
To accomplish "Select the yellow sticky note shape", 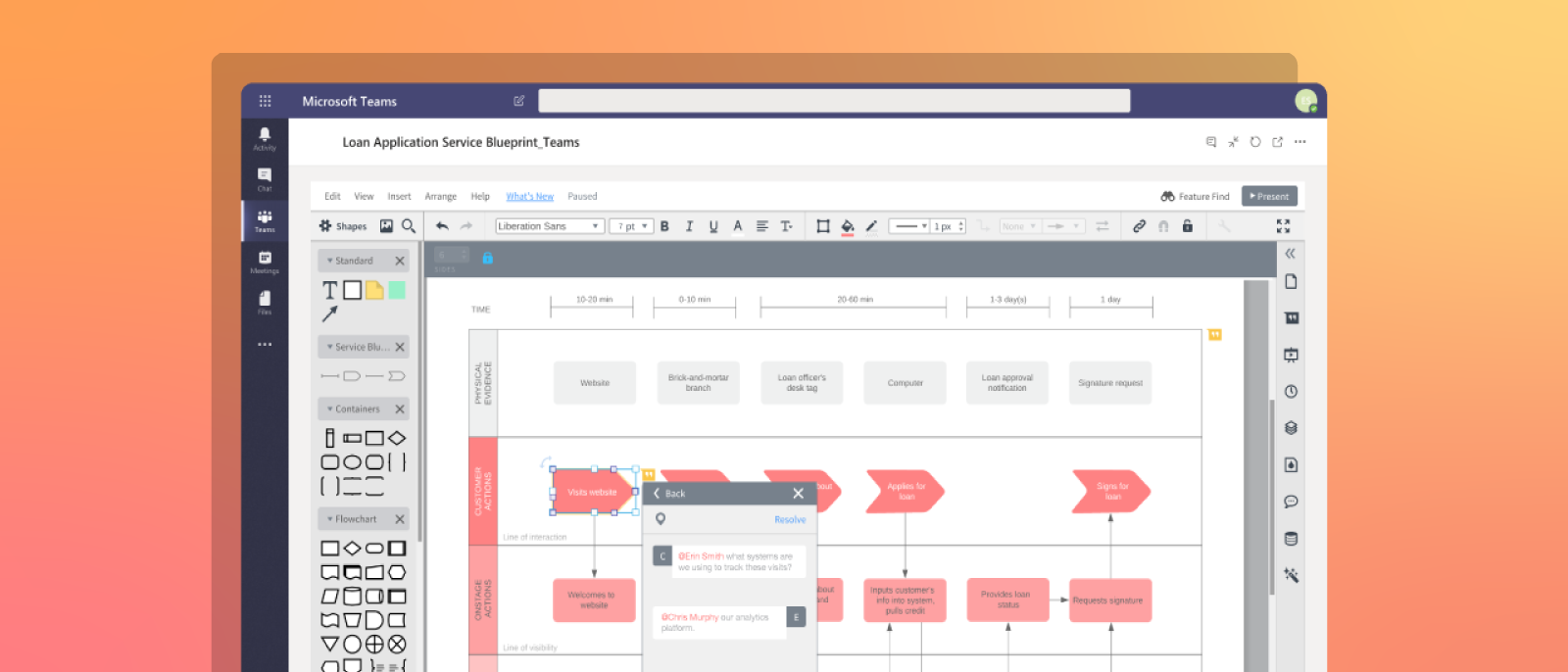I will 374,290.
